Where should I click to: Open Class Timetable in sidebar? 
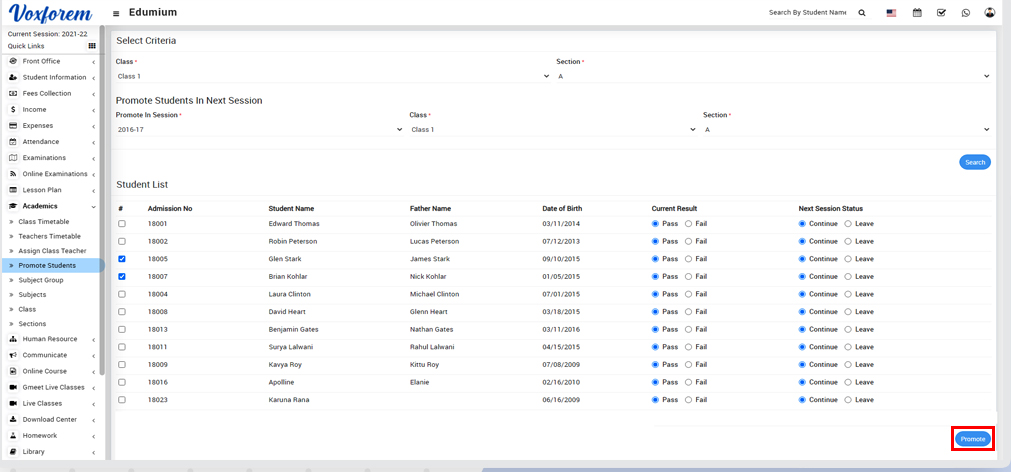44,221
